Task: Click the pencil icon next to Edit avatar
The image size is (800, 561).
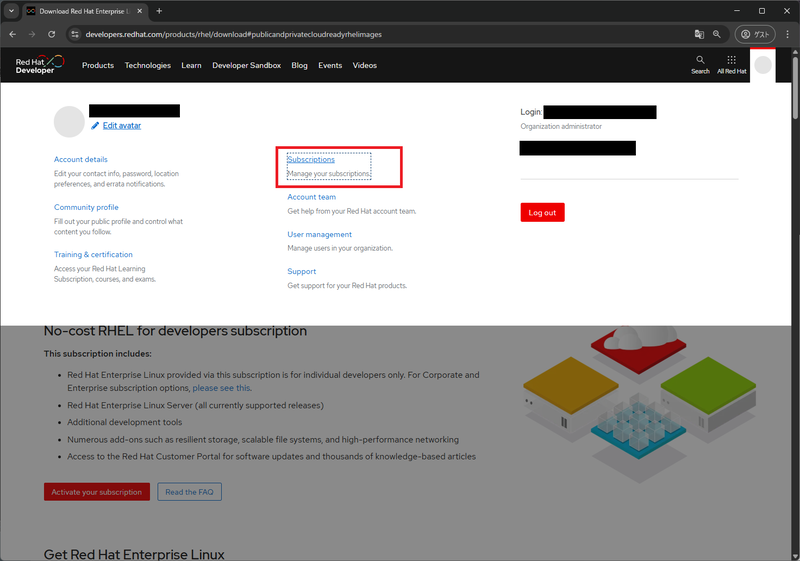Action: click(x=95, y=125)
